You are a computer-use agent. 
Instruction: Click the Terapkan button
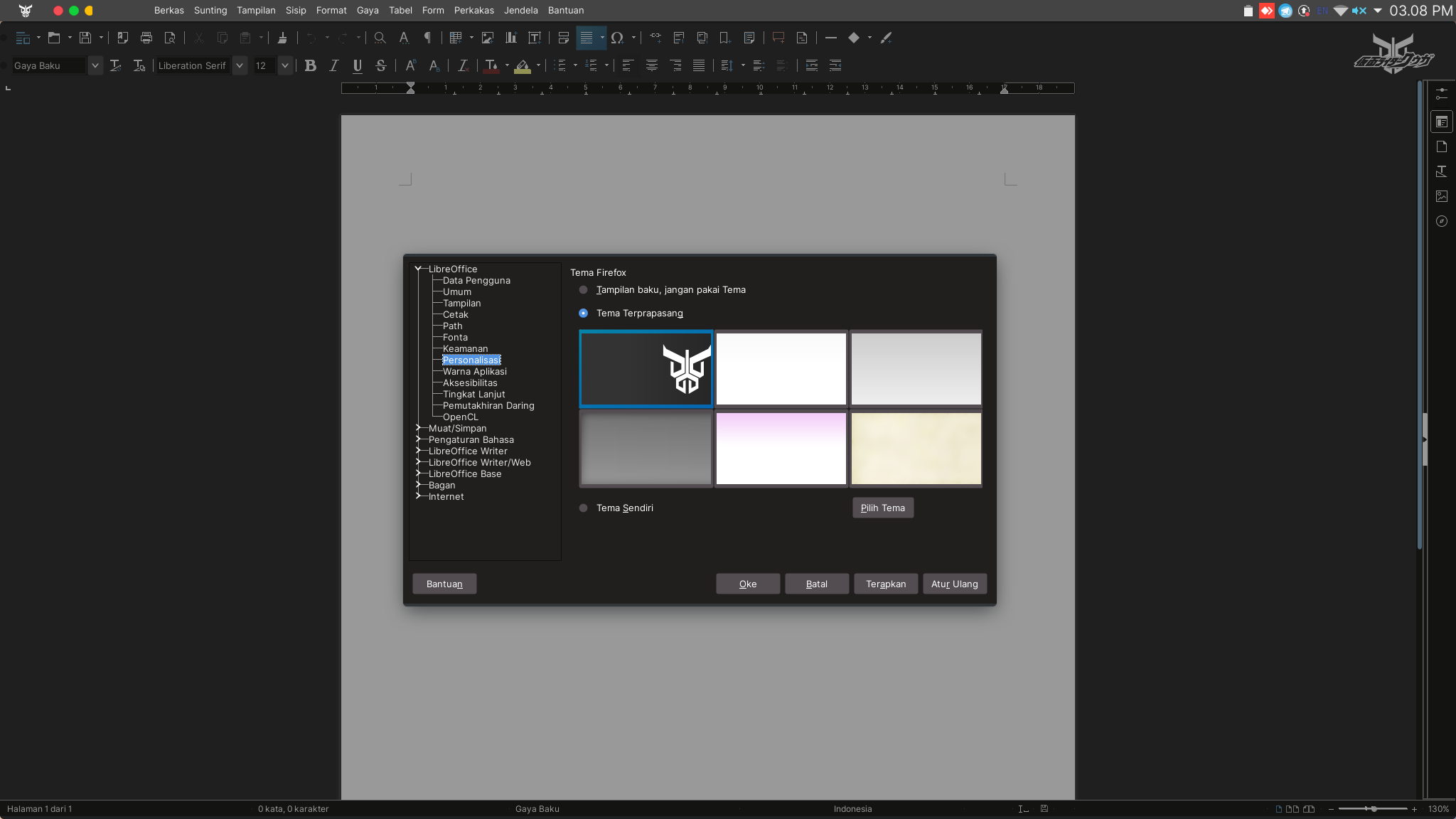(x=885, y=584)
